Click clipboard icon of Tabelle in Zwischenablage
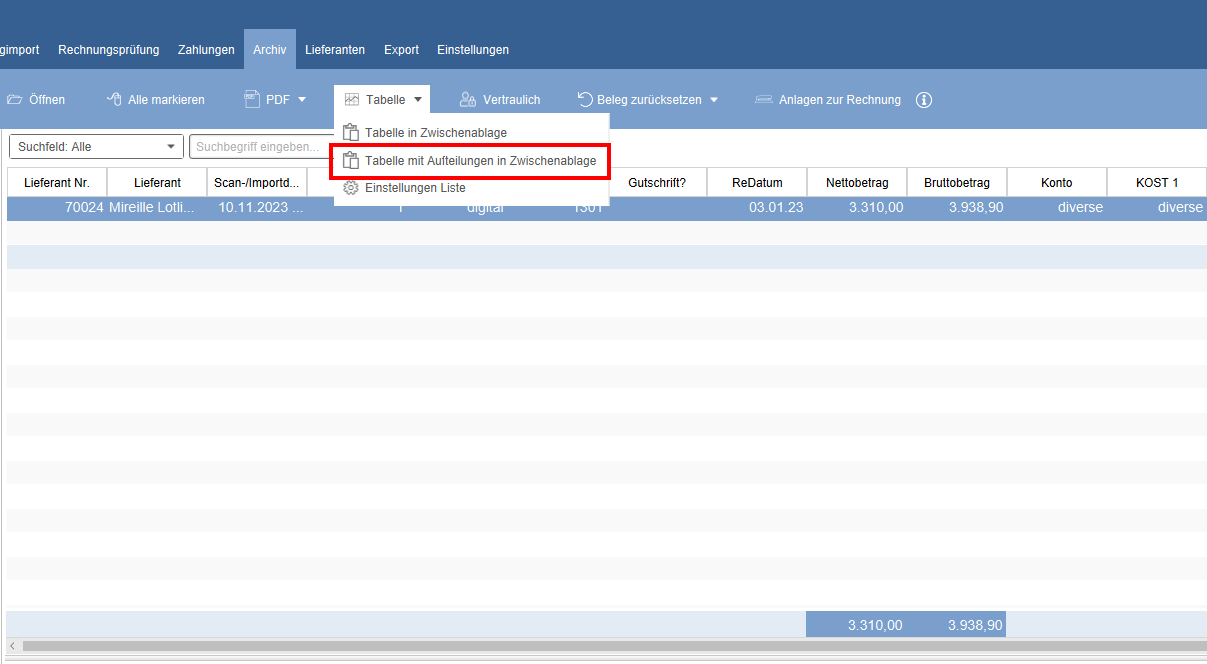This screenshot has height=664, width=1207. pos(350,132)
